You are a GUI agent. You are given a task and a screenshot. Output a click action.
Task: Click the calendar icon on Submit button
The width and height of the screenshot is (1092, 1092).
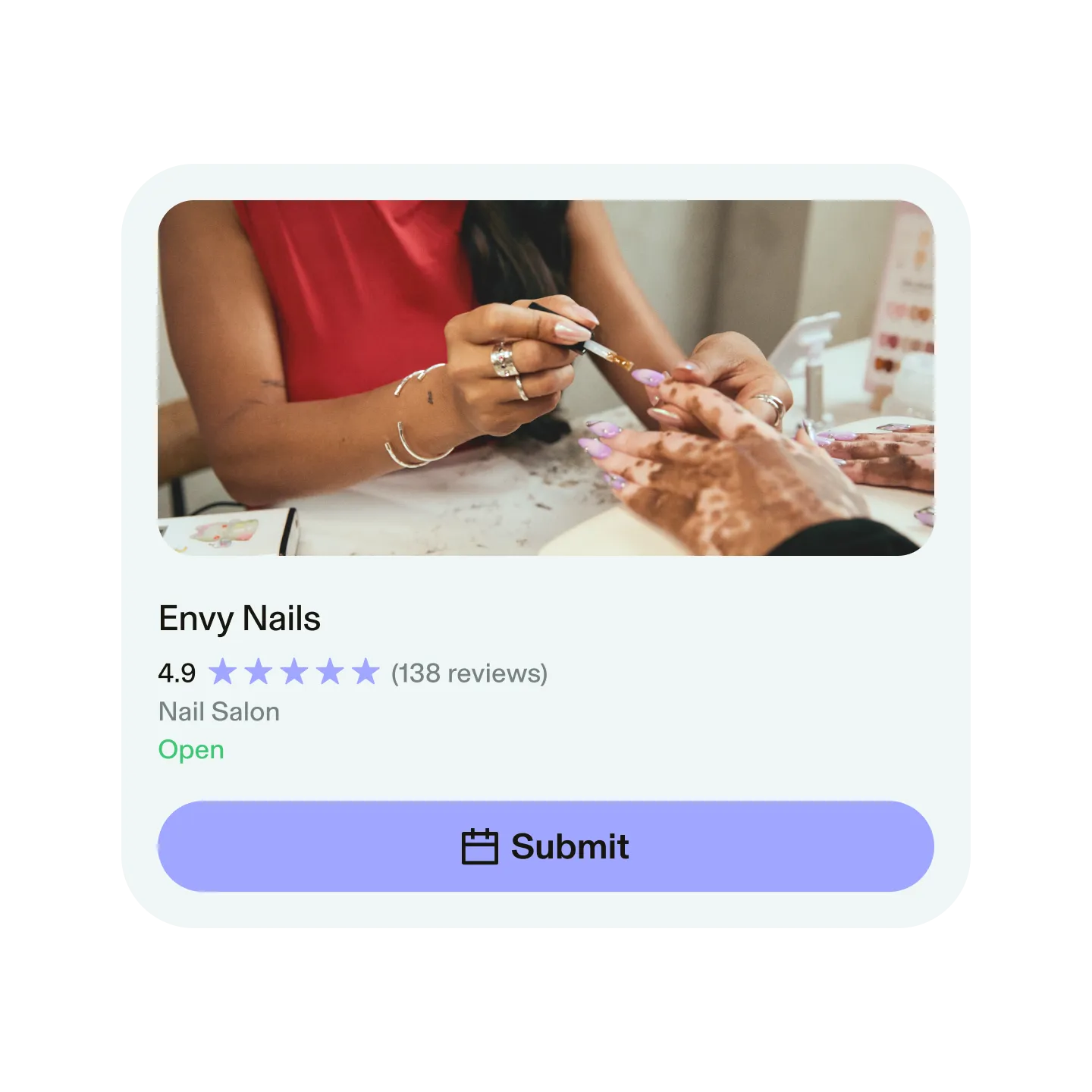tap(480, 846)
